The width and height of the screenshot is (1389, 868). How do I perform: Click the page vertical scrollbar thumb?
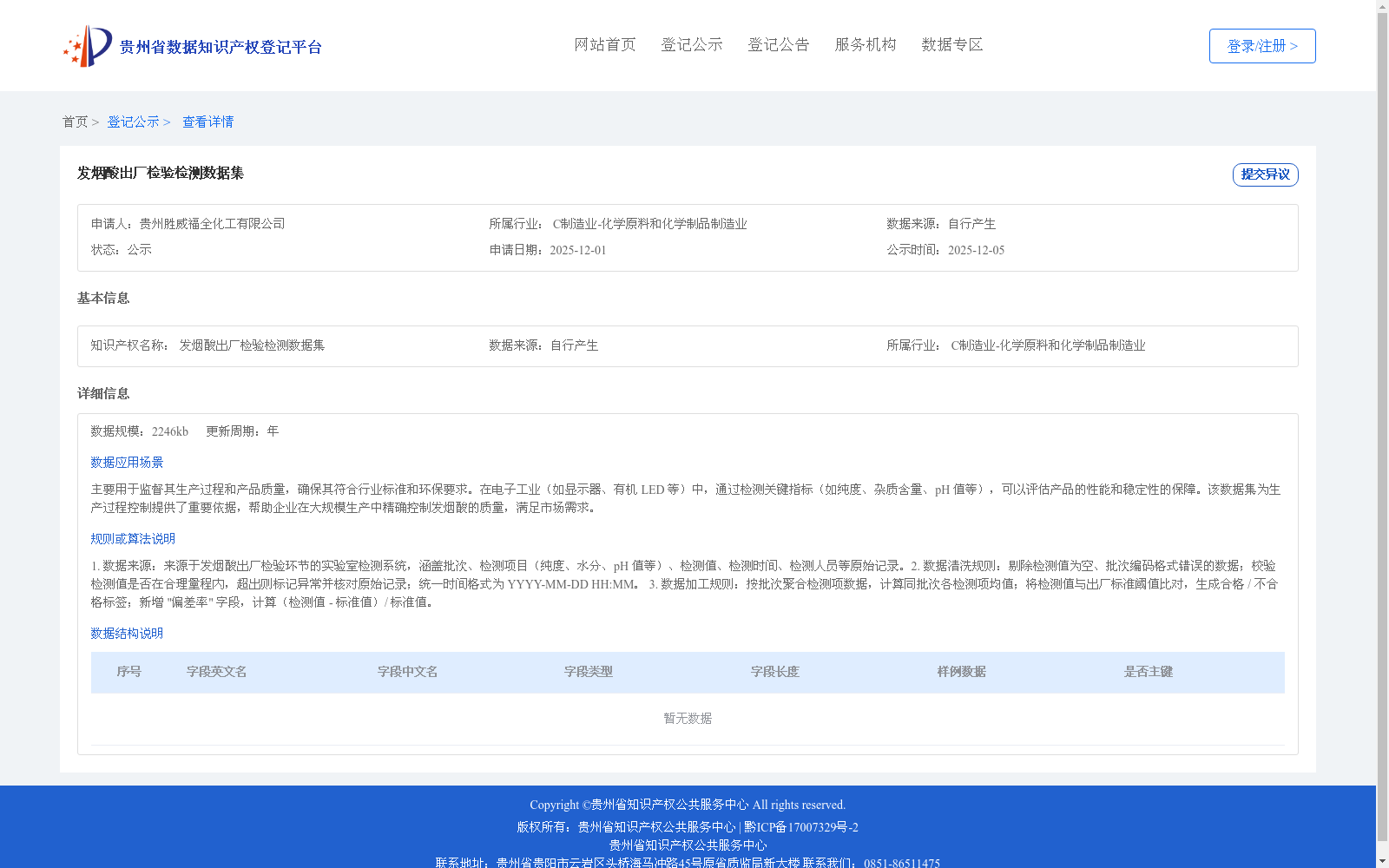[x=1382, y=425]
